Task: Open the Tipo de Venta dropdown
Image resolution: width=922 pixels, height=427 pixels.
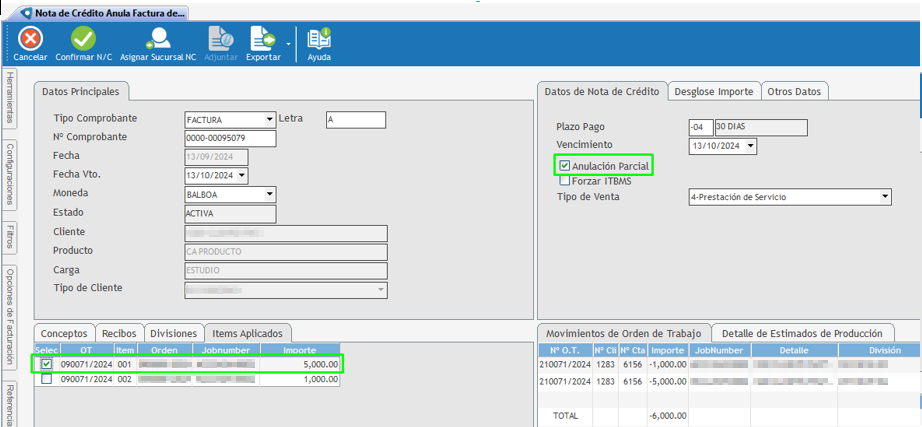Action: (x=884, y=197)
